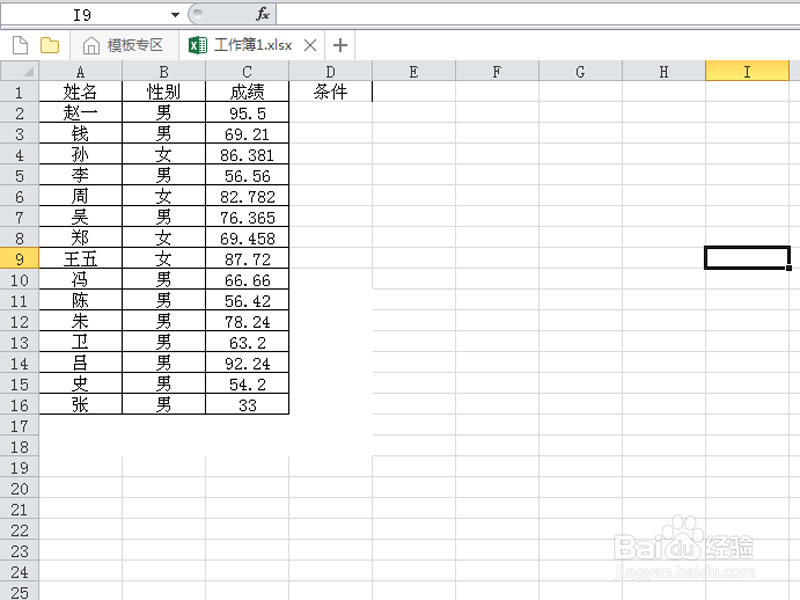Click the cell containing 63.2
Screen dimensions: 800x600
pyautogui.click(x=247, y=342)
